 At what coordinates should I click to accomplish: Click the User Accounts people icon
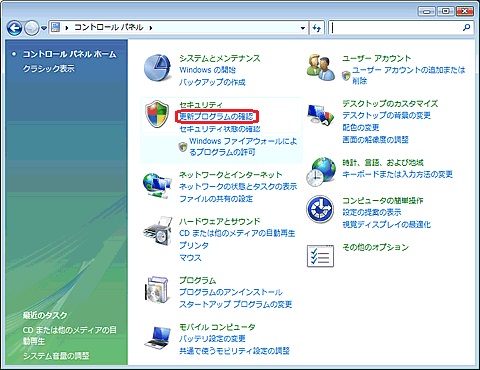321,68
